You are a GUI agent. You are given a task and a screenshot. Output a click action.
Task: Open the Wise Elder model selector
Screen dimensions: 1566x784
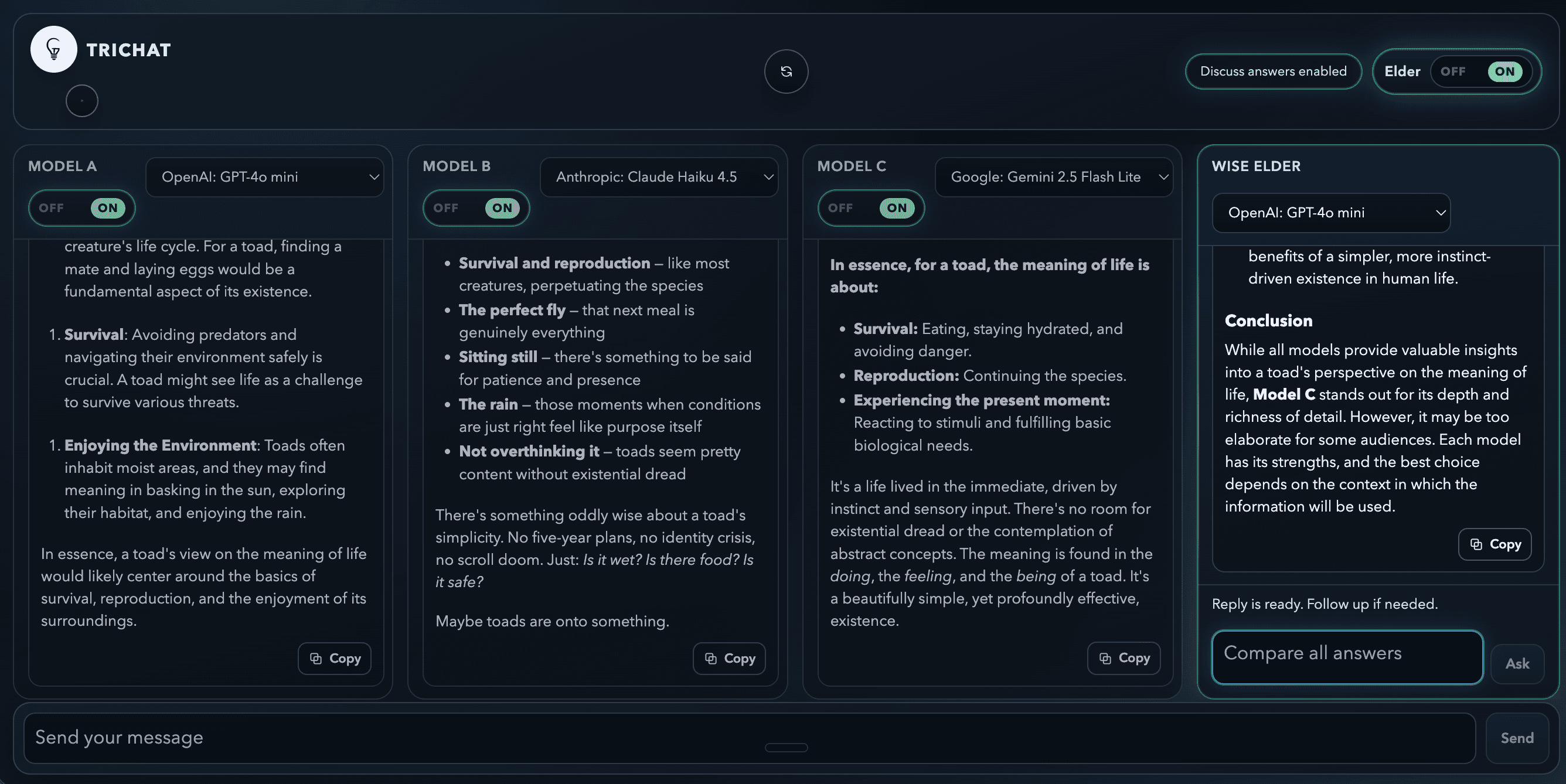click(1331, 213)
